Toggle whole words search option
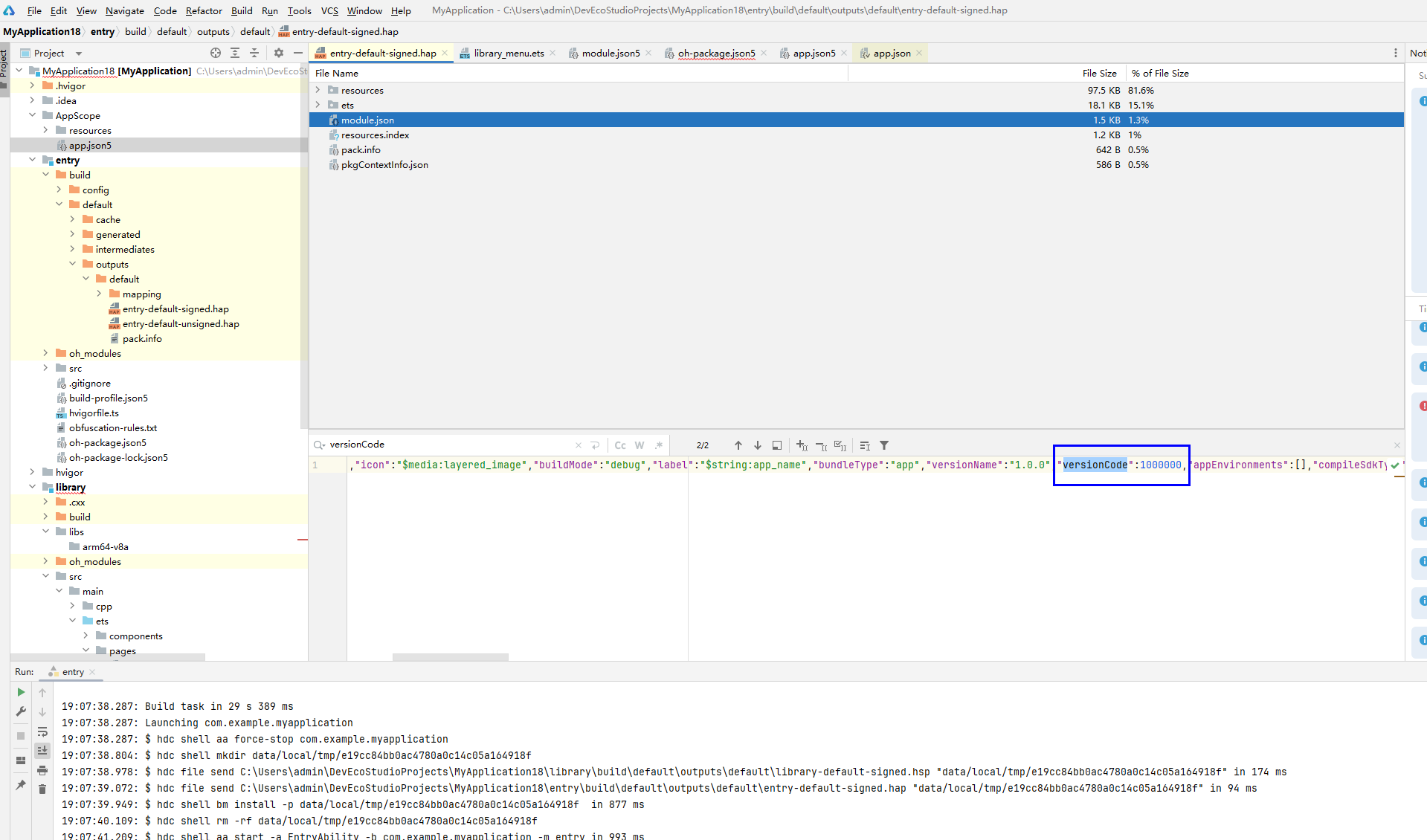This screenshot has width=1427, height=840. pos(640,445)
